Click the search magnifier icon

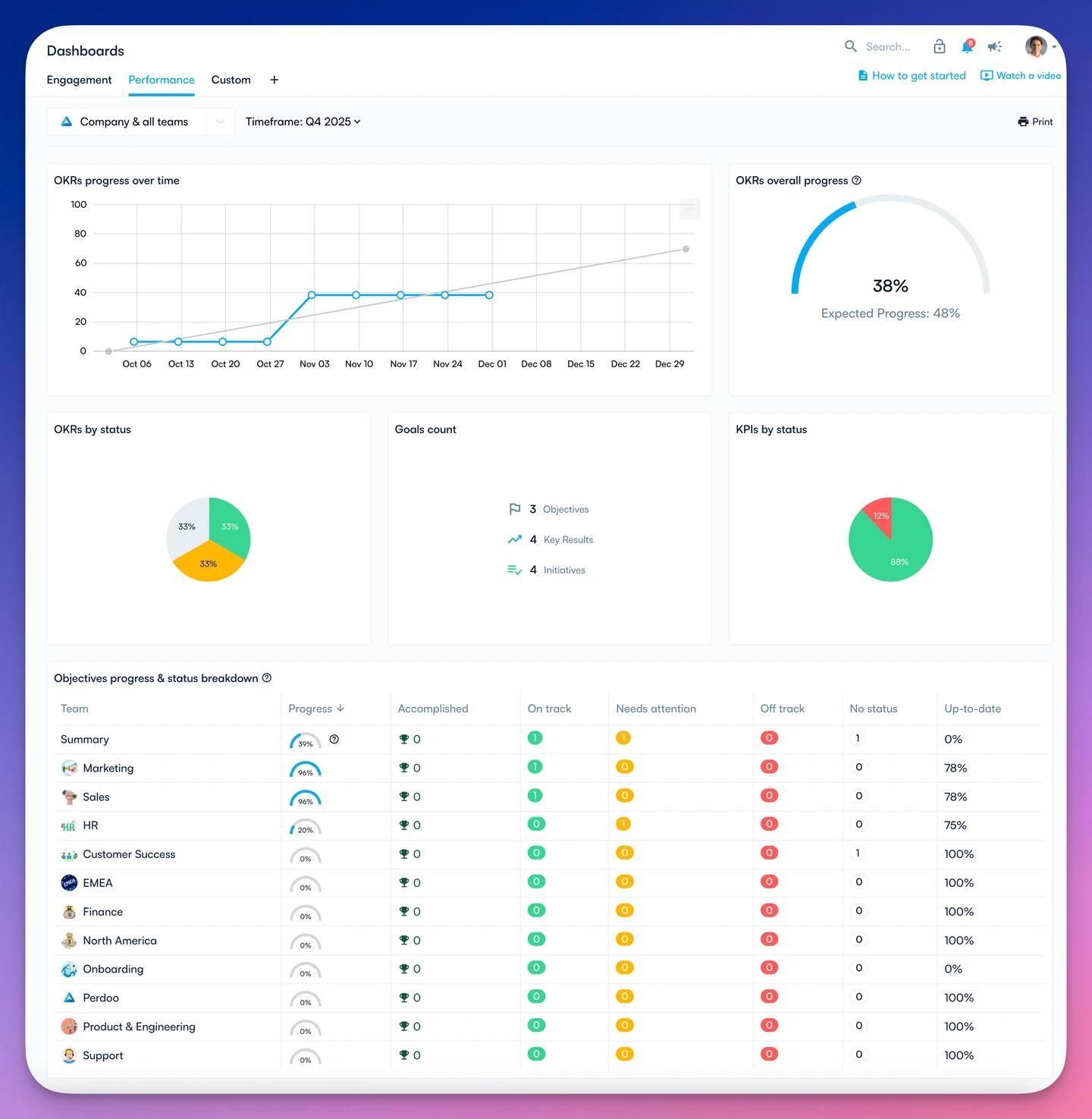point(851,46)
